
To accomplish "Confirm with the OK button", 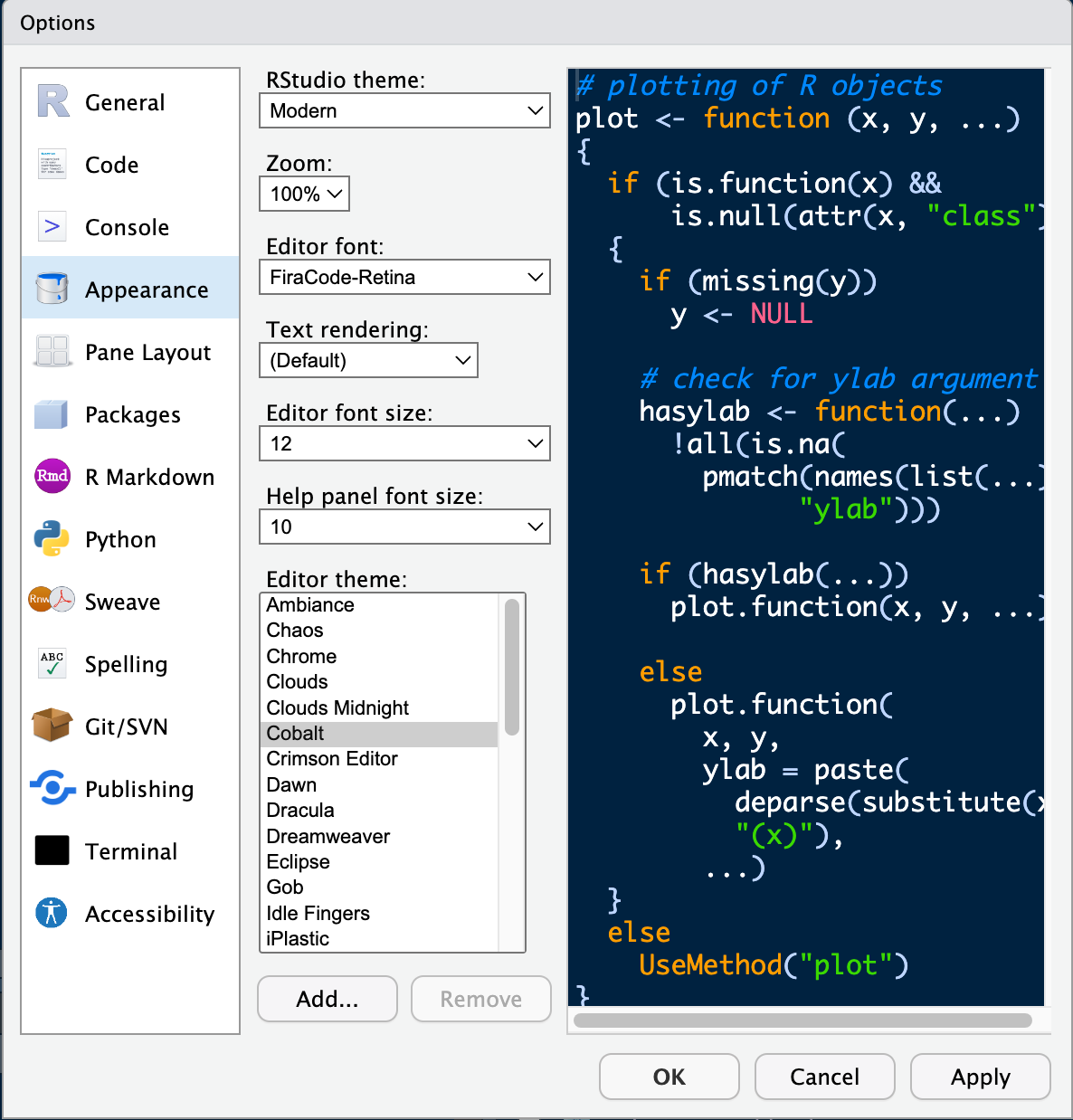I will 669,1077.
